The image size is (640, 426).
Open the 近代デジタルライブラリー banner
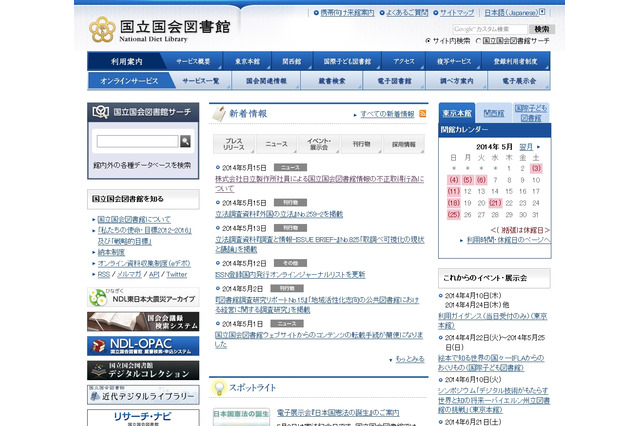(136, 394)
